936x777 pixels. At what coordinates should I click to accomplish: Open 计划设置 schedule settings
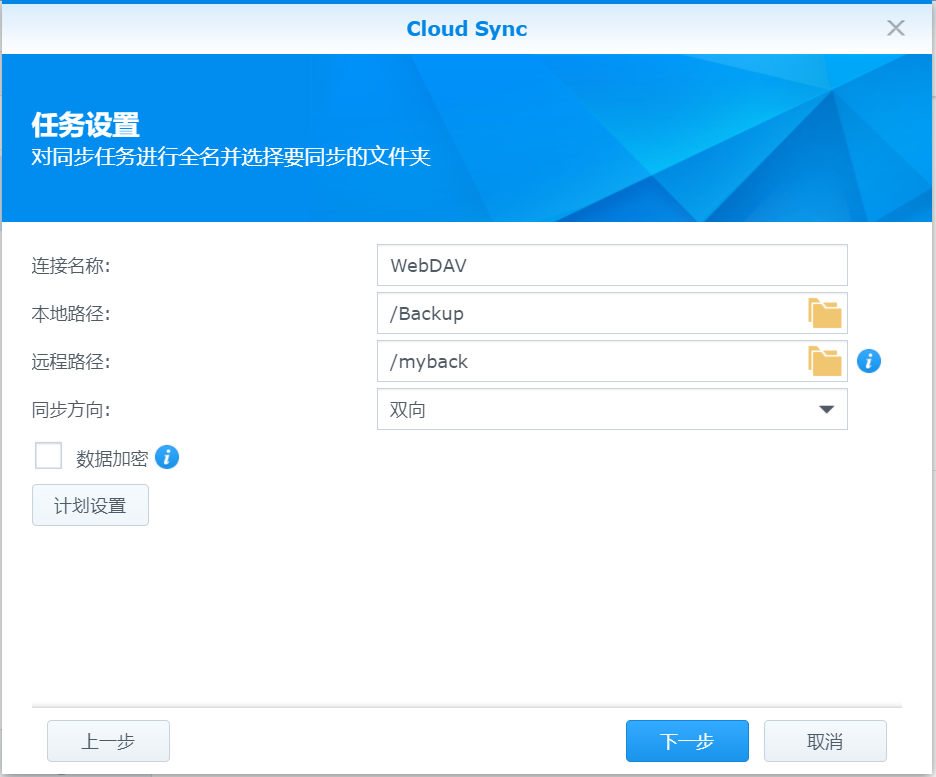point(90,506)
